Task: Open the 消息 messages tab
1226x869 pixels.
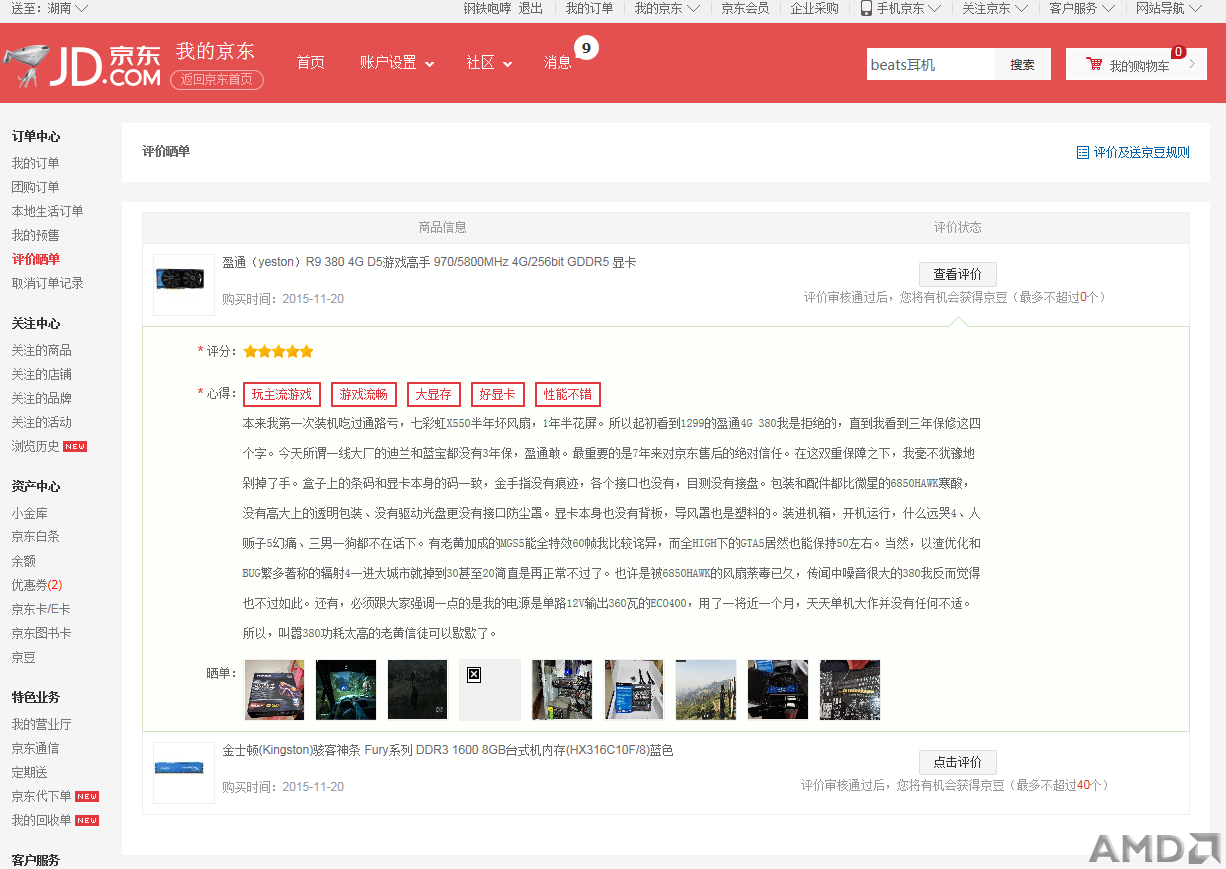Action: click(x=558, y=62)
